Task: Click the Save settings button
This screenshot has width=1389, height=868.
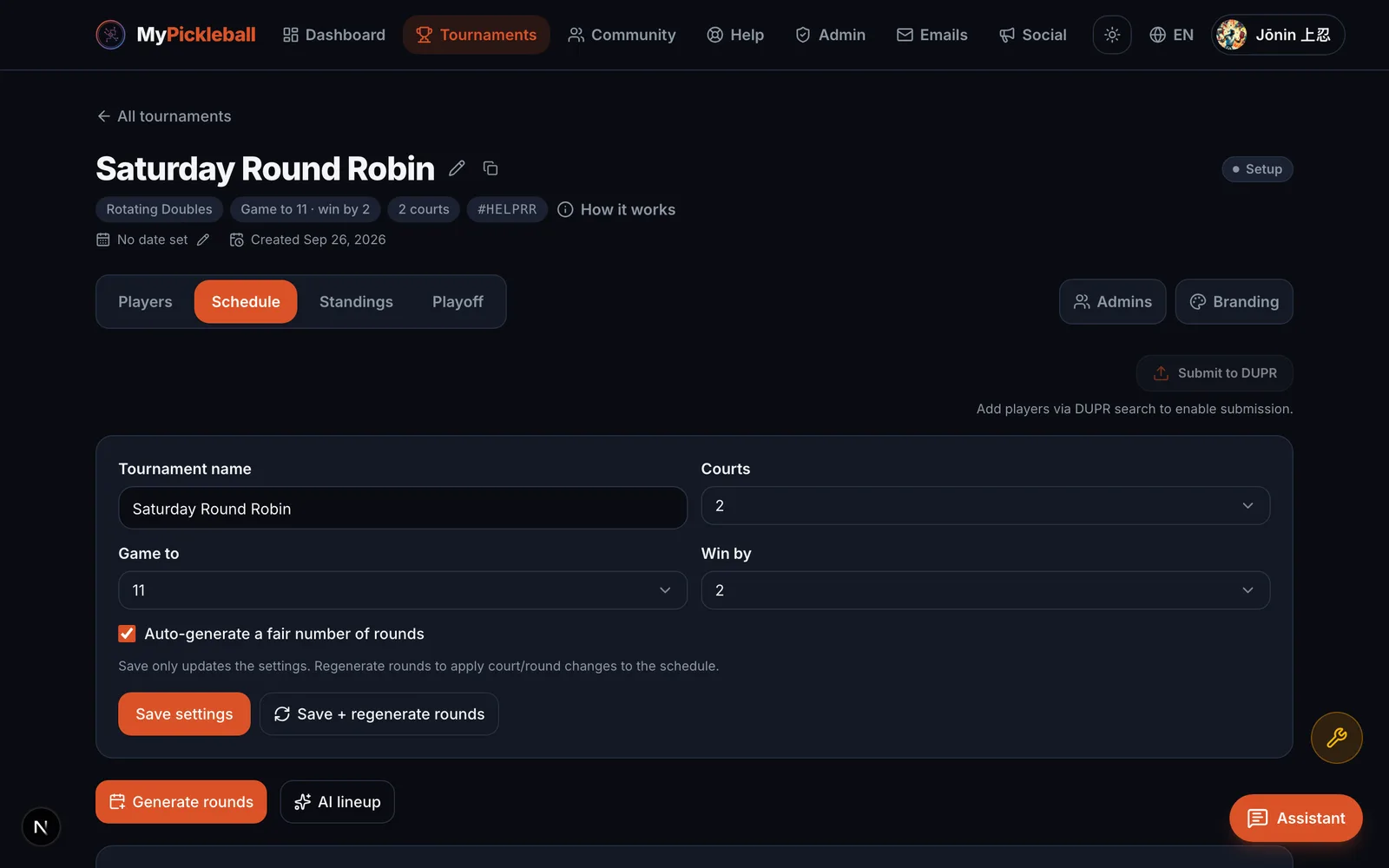Action: (184, 713)
